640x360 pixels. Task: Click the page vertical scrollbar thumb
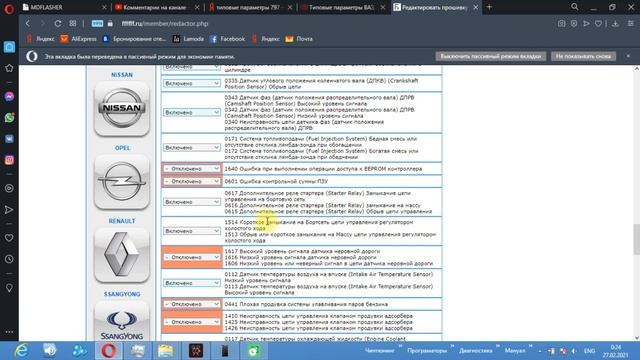[x=636, y=239]
